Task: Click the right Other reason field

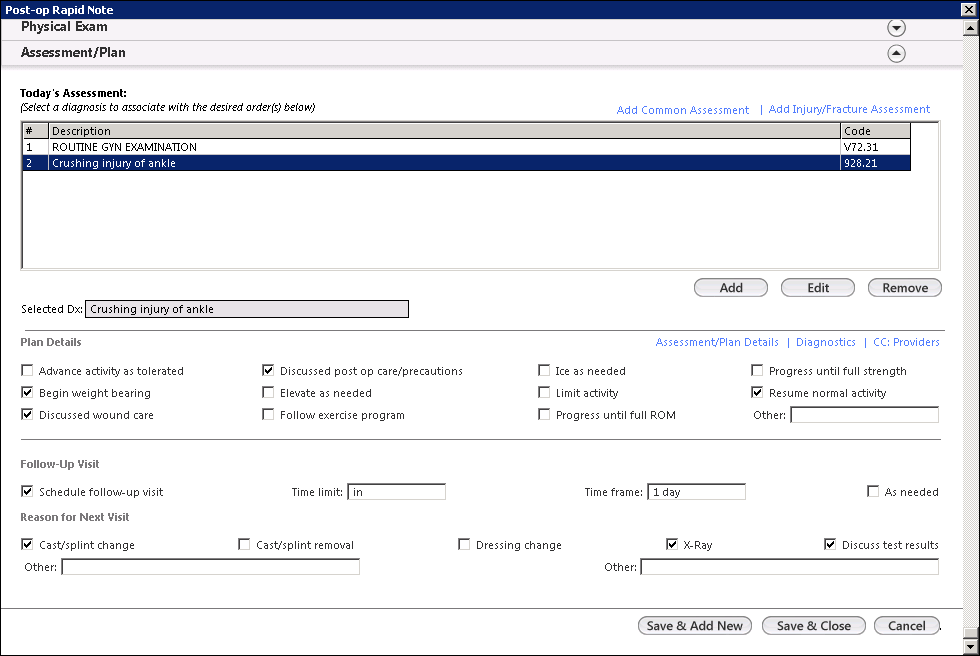Action: click(x=790, y=567)
